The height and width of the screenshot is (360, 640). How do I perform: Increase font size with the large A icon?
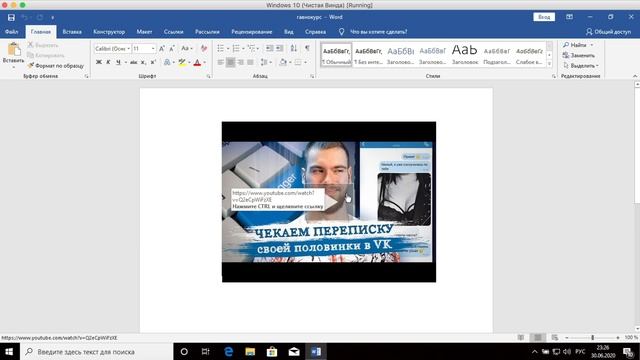(x=162, y=49)
